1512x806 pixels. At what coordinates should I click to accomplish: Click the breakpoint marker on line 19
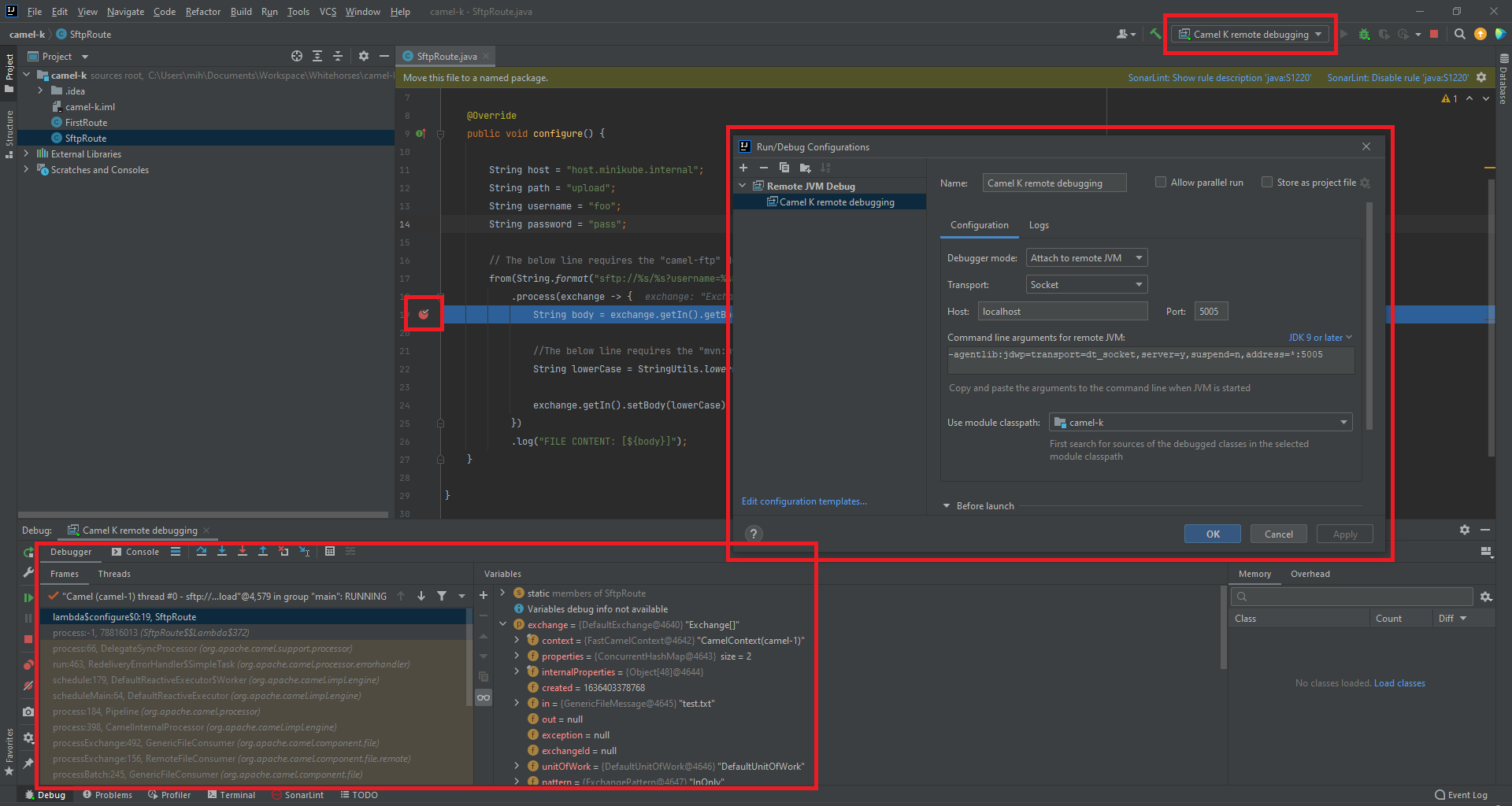pos(424,314)
